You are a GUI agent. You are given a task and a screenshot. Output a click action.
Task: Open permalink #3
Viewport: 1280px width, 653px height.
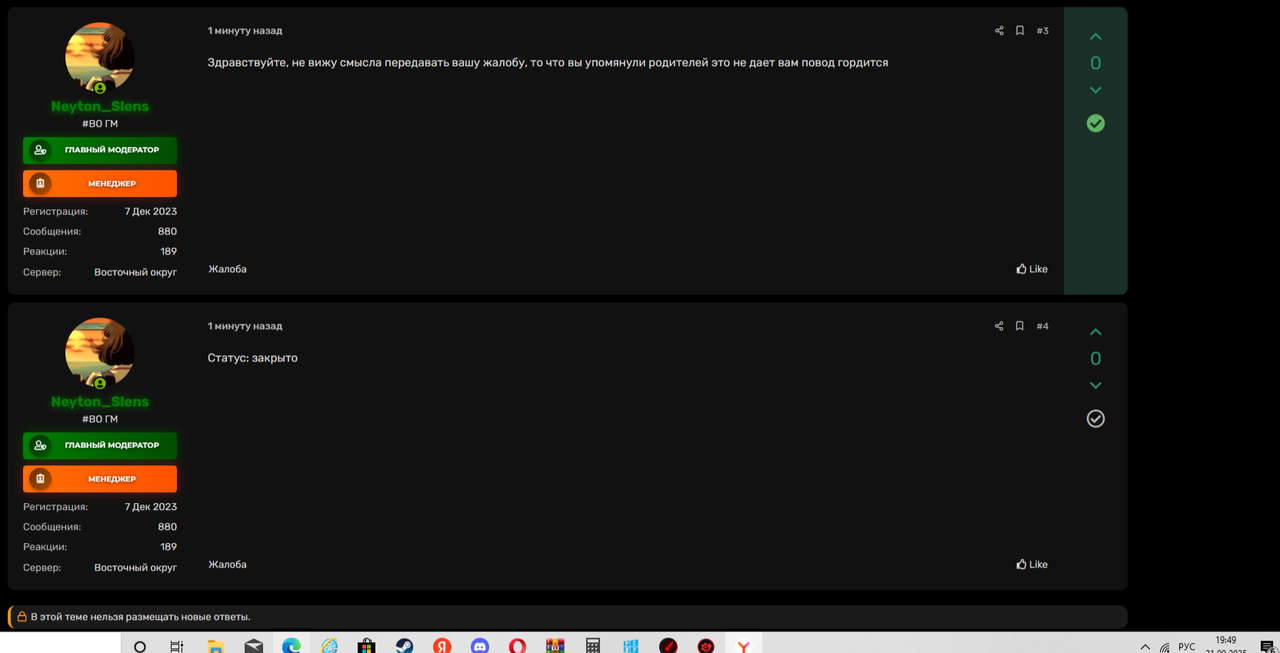click(x=1042, y=31)
